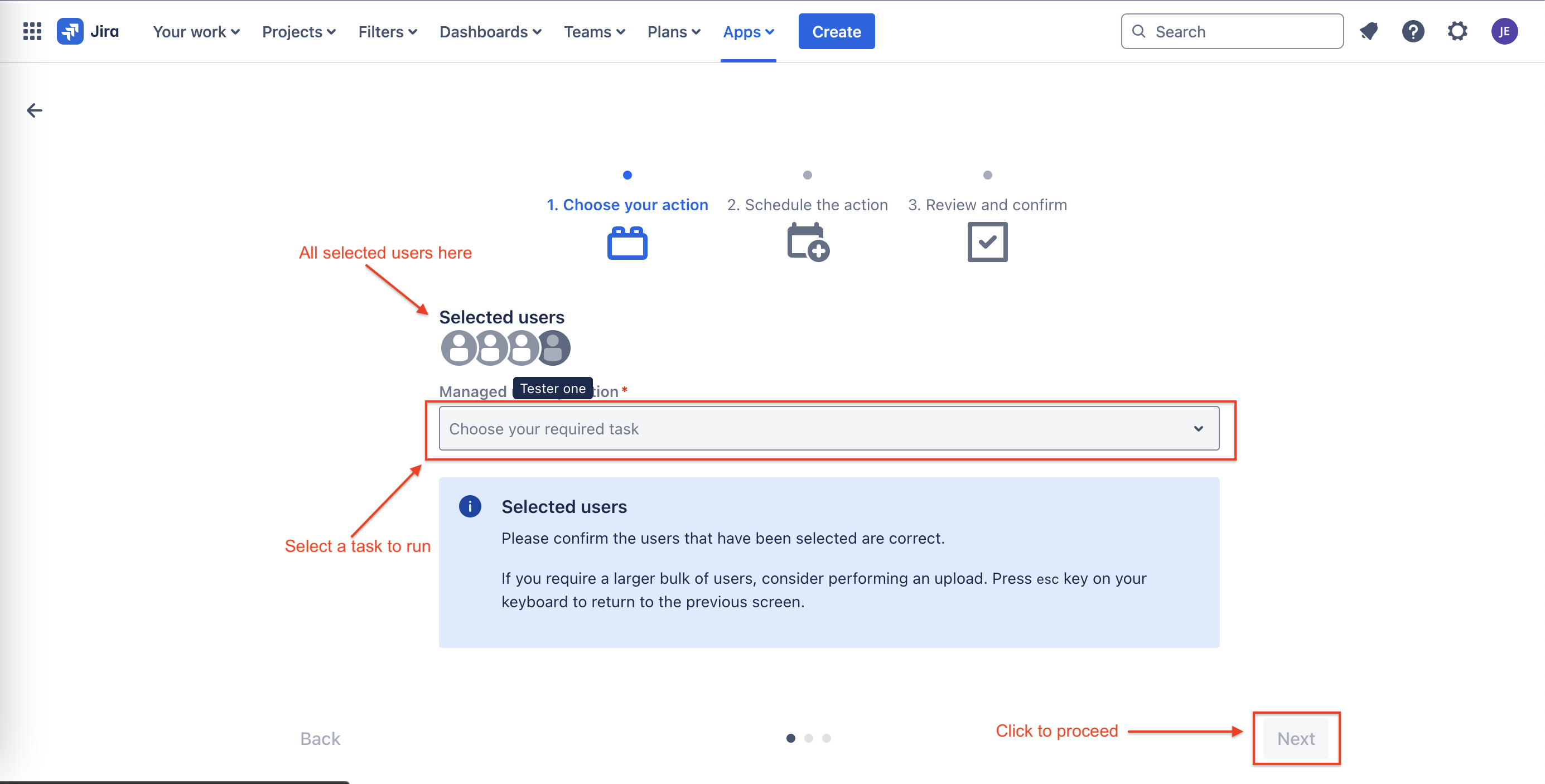Click inside the Search field
Image resolution: width=1545 pixels, height=784 pixels.
1229,31
